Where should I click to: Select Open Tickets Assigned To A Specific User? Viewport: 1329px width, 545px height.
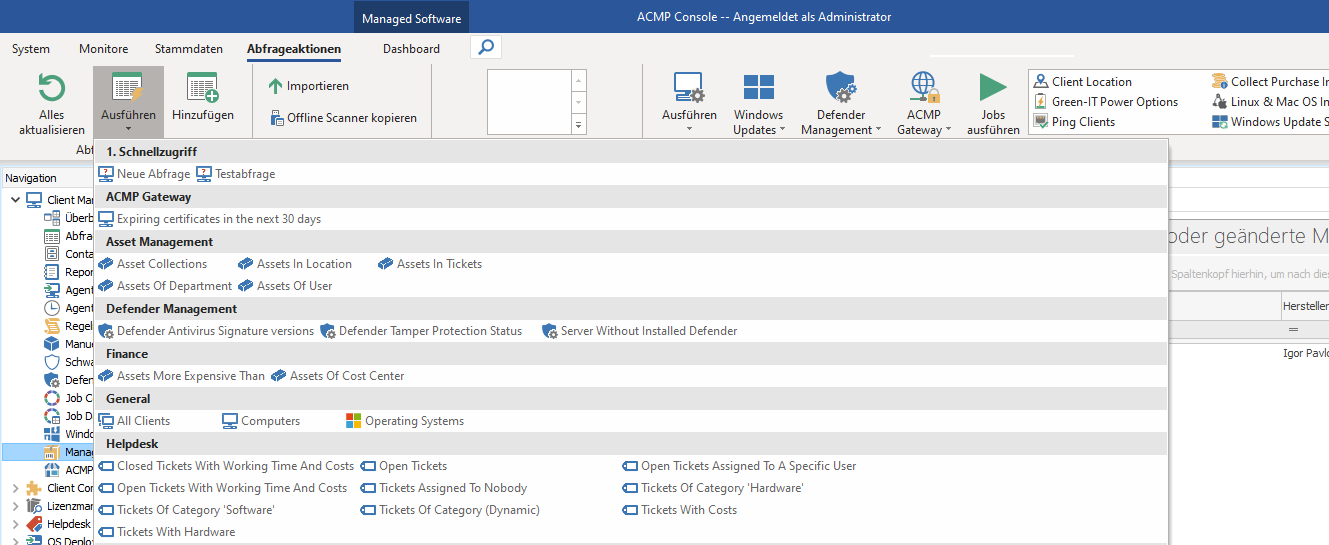[x=740, y=466]
